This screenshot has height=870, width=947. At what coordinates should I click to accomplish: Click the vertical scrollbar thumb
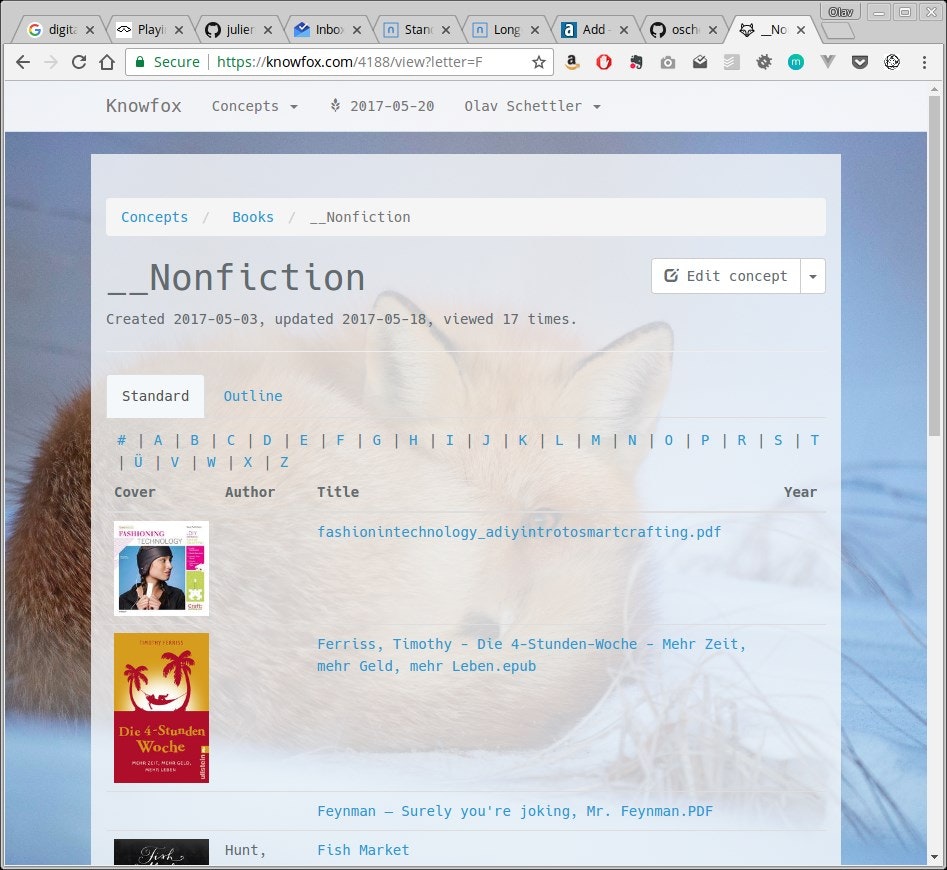point(934,266)
